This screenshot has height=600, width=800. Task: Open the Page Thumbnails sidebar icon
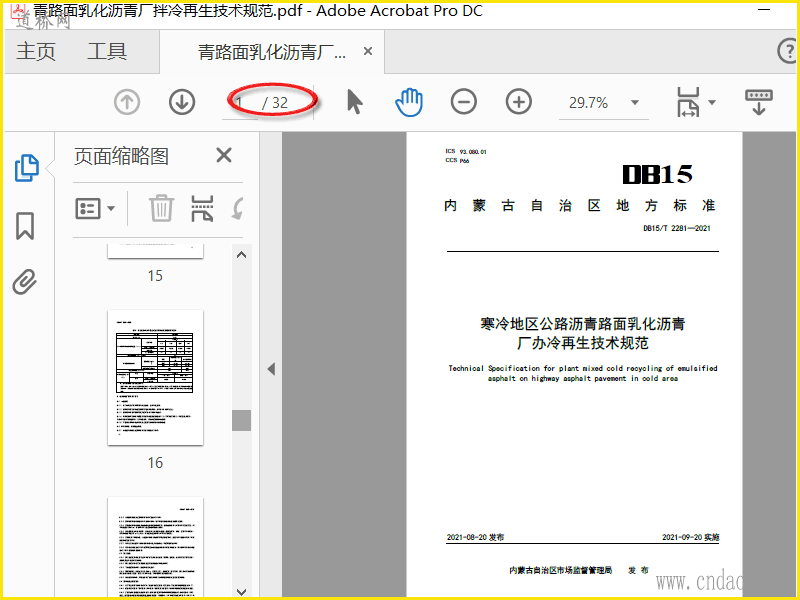(26, 168)
